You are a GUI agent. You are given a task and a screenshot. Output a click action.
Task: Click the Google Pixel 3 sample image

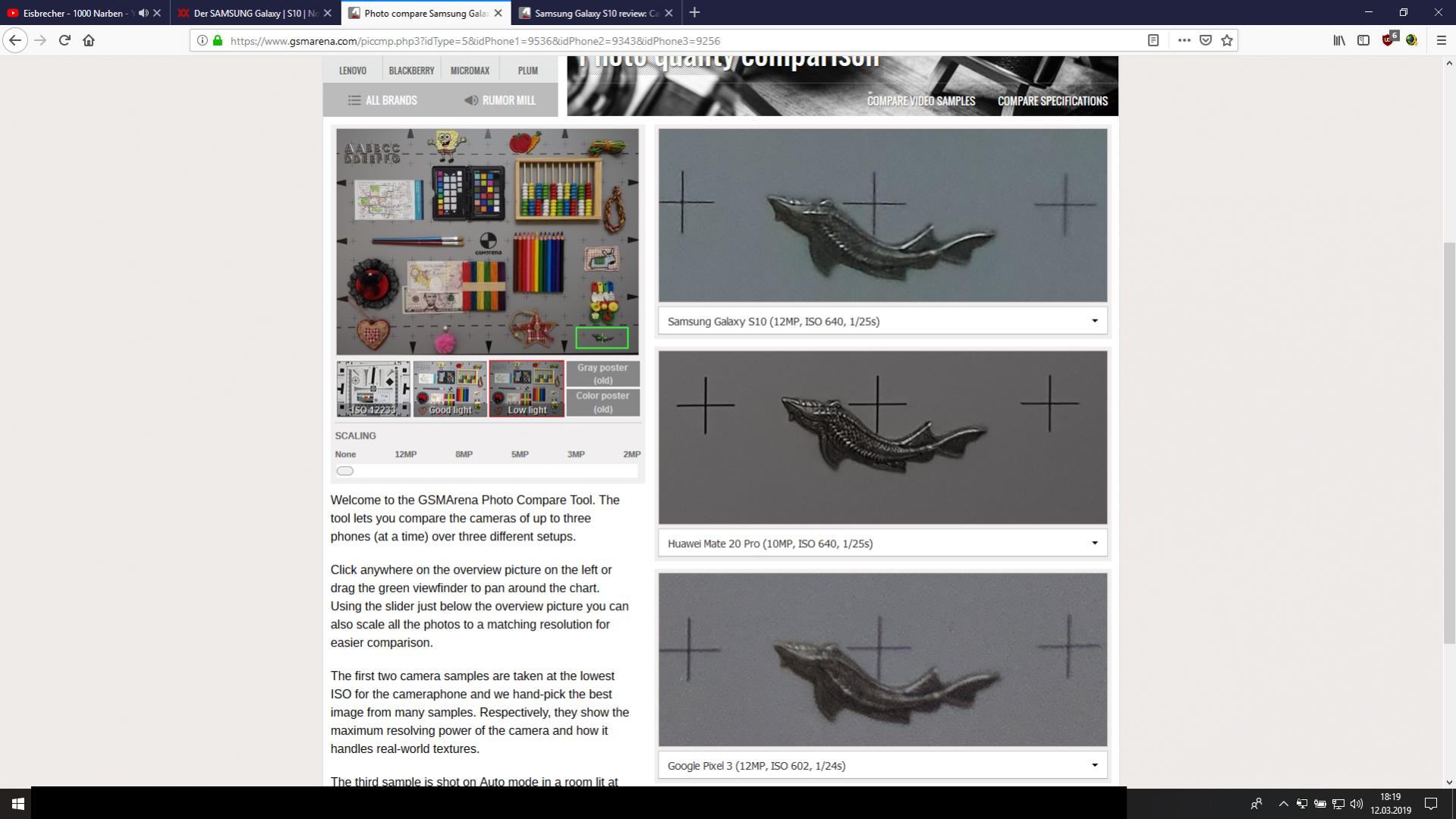click(x=882, y=660)
